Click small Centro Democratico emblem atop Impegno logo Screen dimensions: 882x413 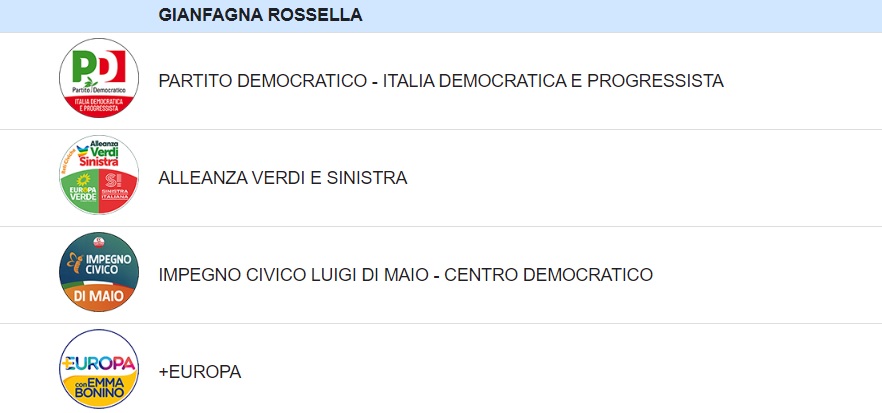tap(99, 243)
